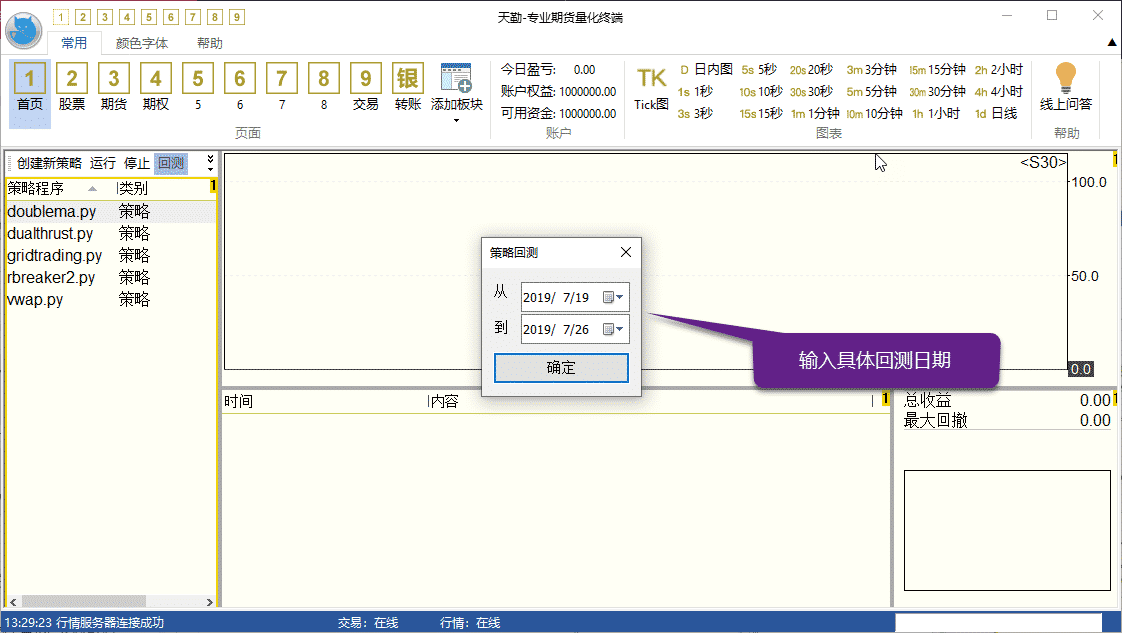This screenshot has height=633, width=1122.
Task: Switch to the 颜色字体 ribbon tab
Action: coord(142,43)
